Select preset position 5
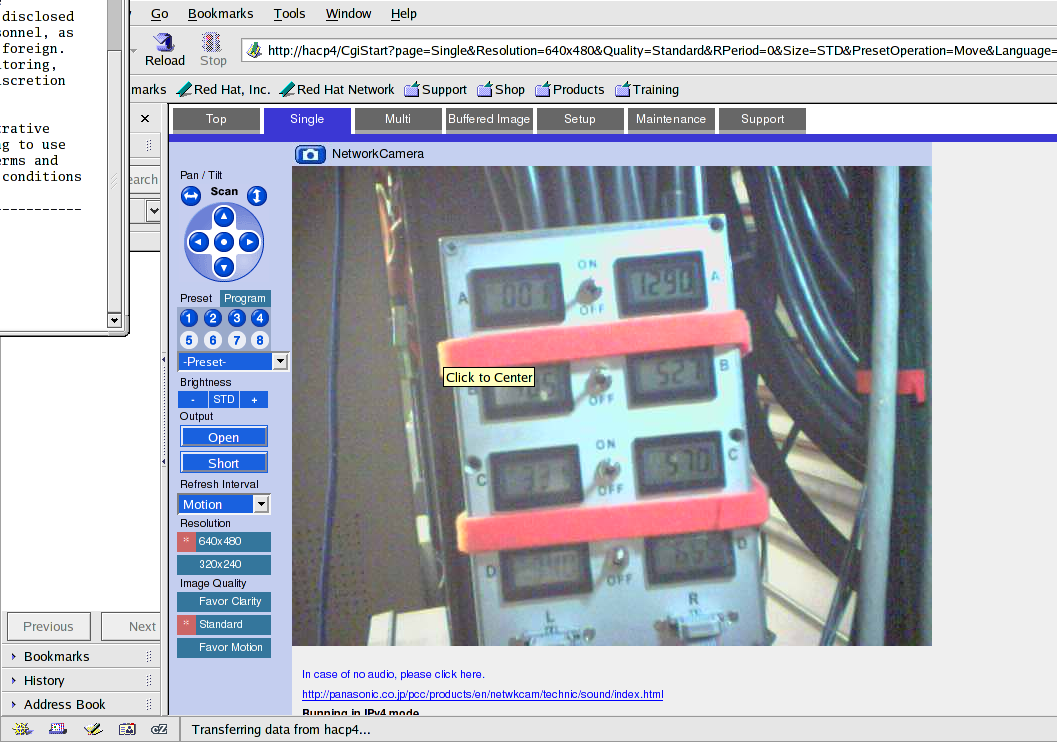Viewport: 1057px width, 742px height. tap(189, 340)
